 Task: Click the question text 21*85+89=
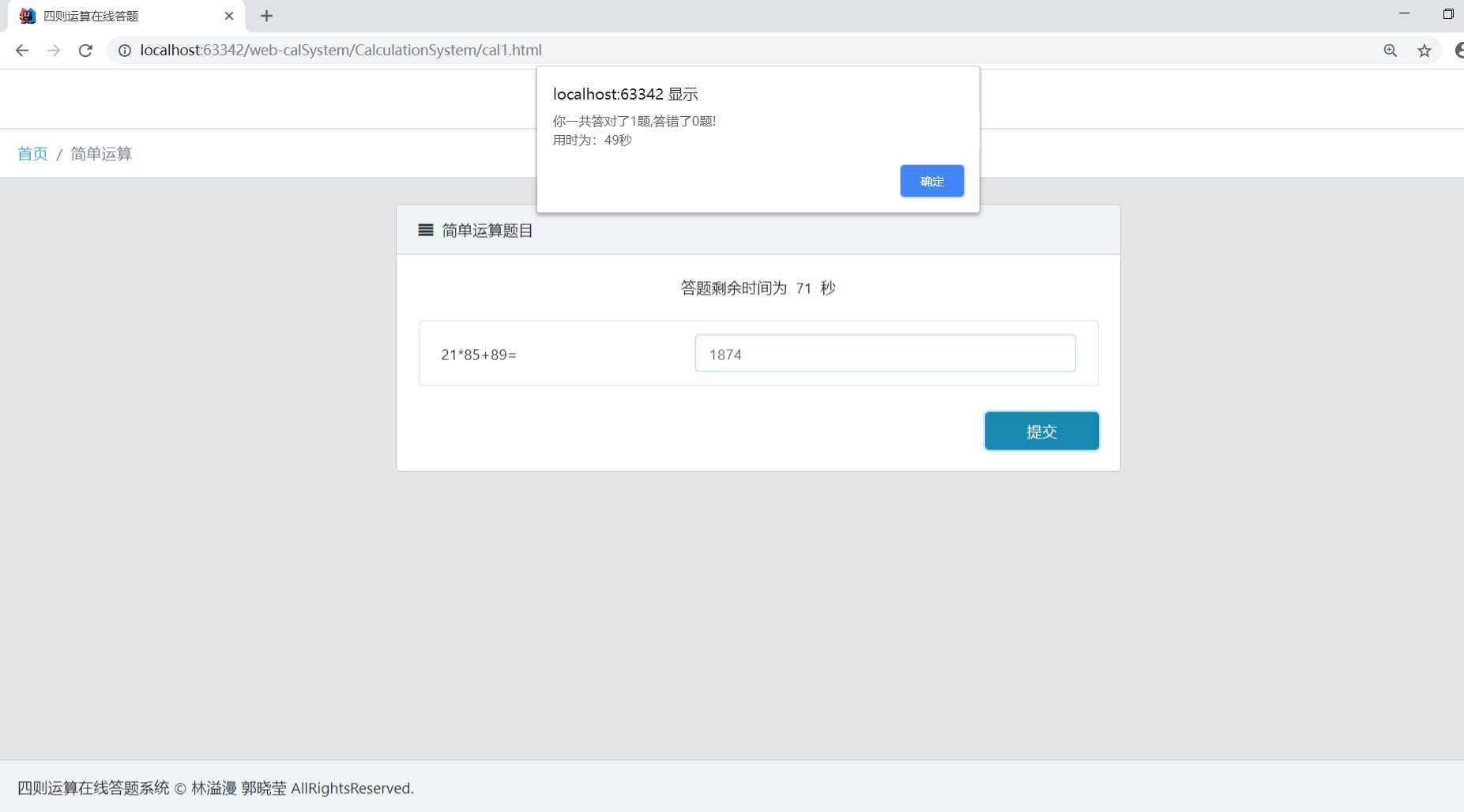click(479, 355)
